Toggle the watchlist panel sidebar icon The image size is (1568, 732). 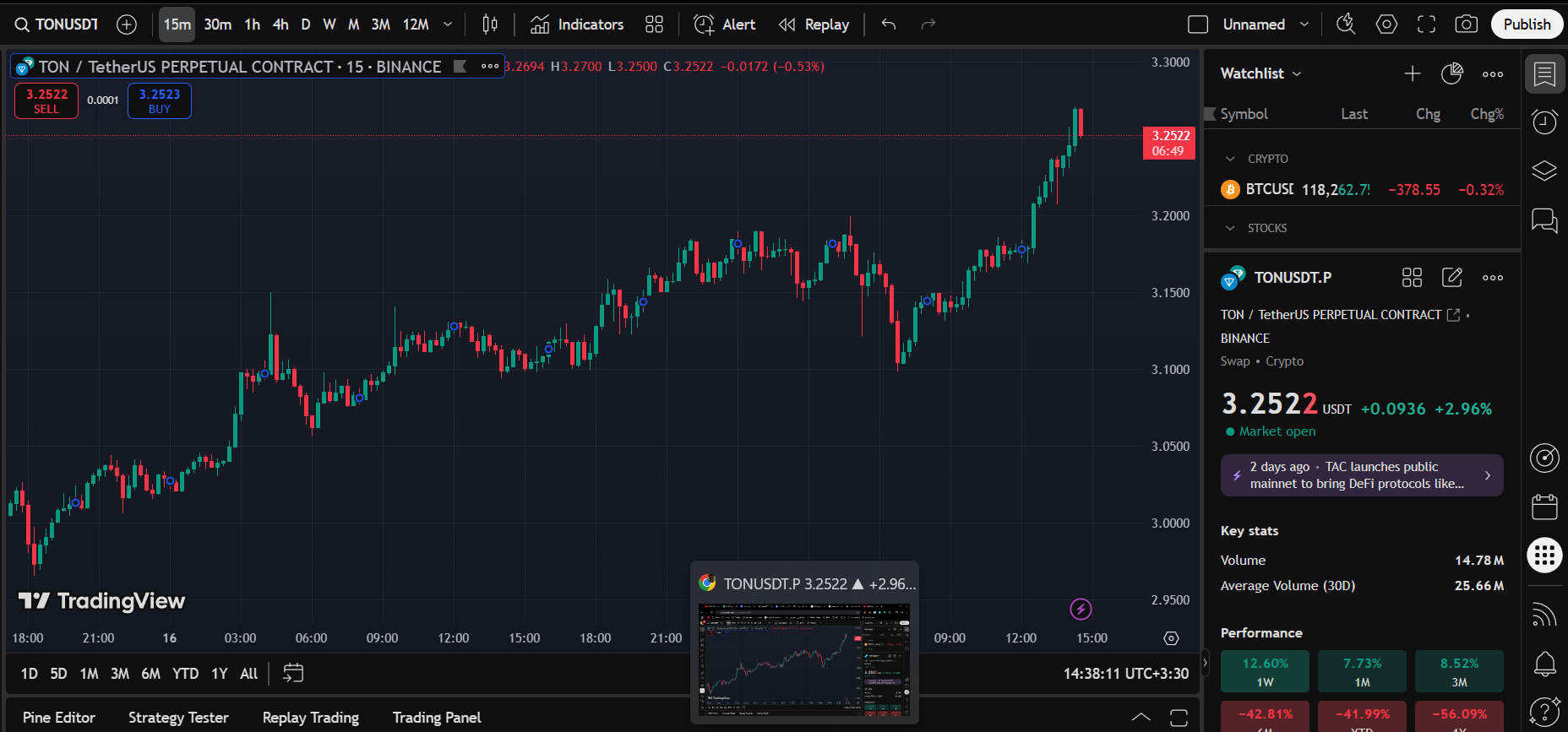1544,74
